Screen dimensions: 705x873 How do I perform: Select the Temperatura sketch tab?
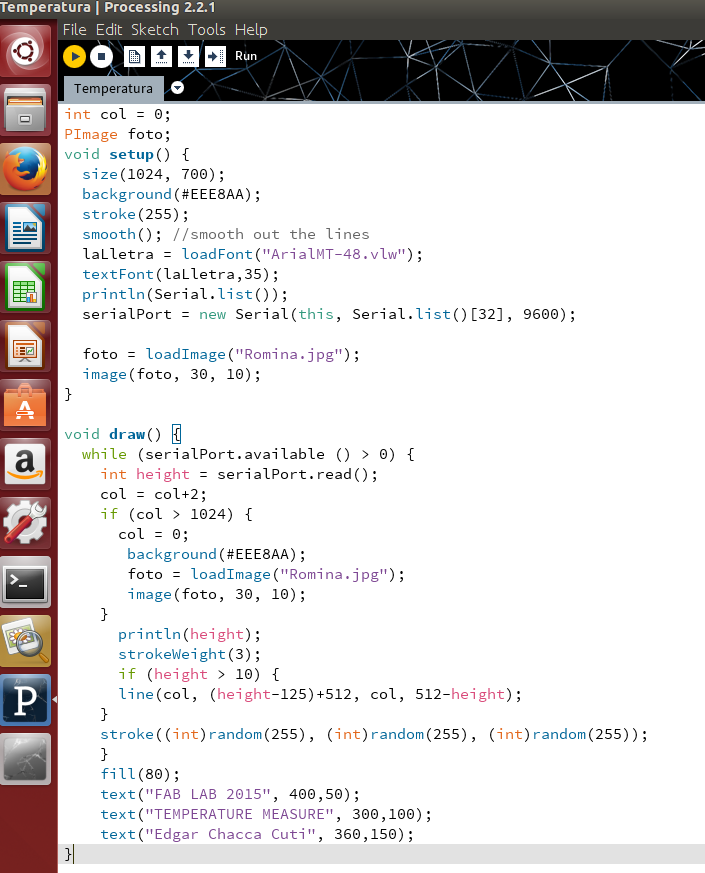[113, 89]
